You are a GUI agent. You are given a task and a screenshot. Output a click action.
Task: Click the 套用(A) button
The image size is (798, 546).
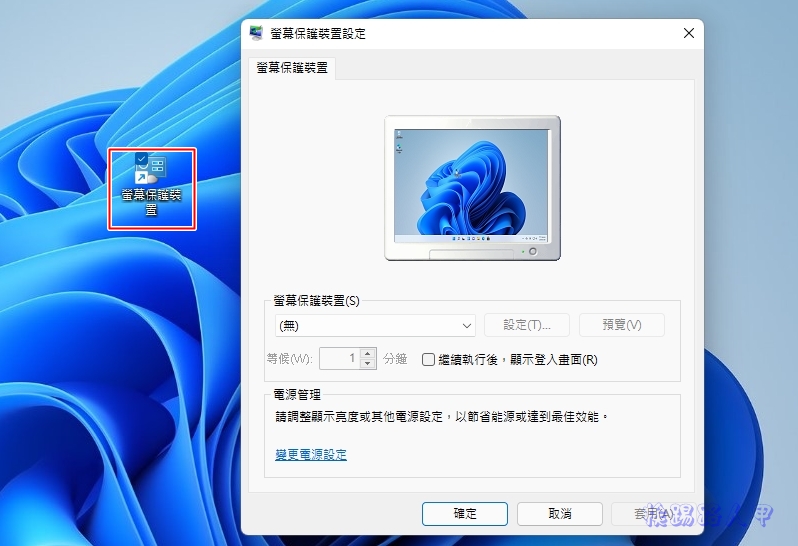[654, 514]
